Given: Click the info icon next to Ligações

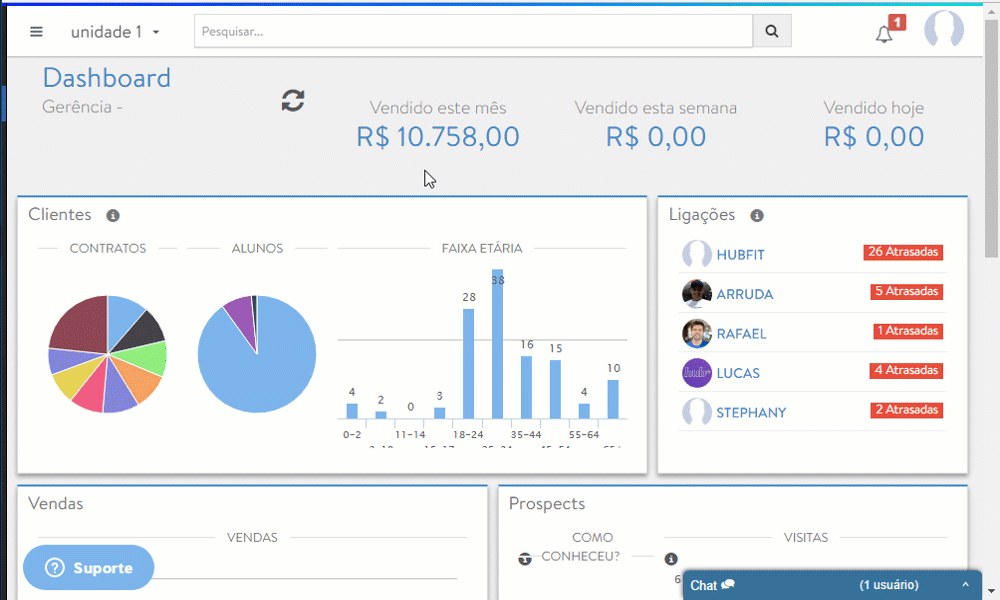Looking at the screenshot, I should (757, 216).
